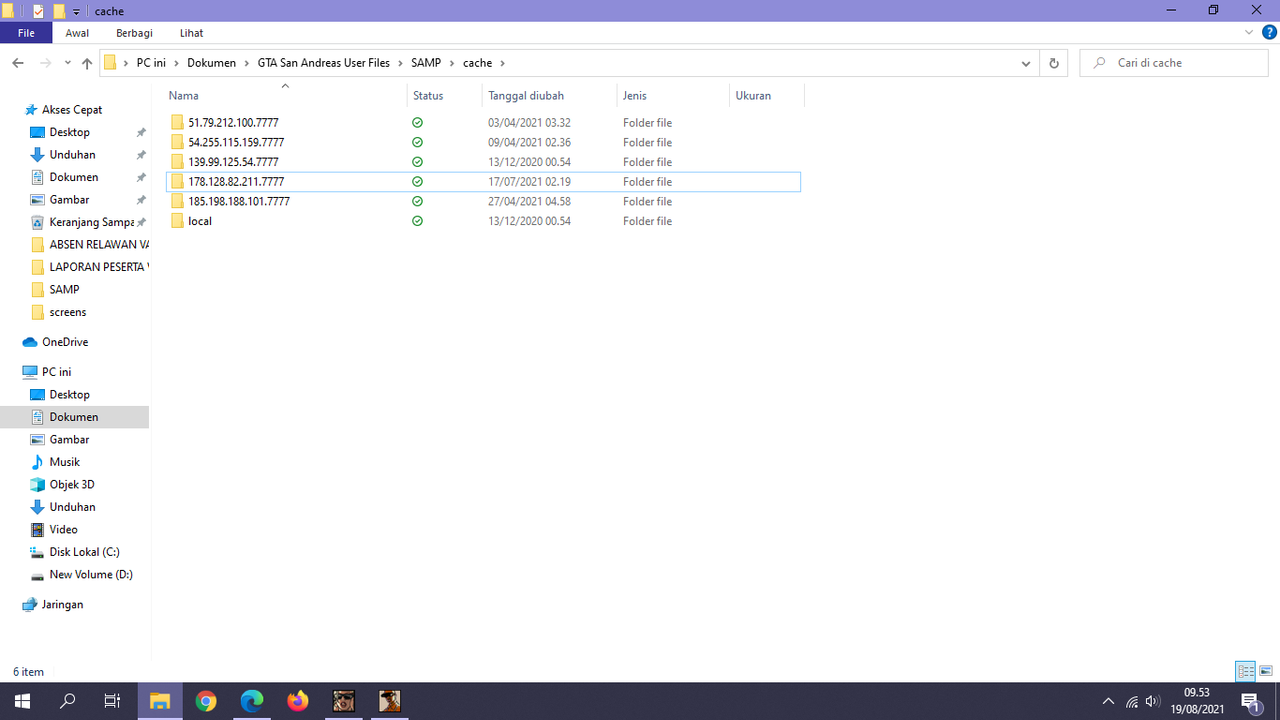The height and width of the screenshot is (720, 1280).
Task: Open the notification center icon
Action: point(1250,701)
